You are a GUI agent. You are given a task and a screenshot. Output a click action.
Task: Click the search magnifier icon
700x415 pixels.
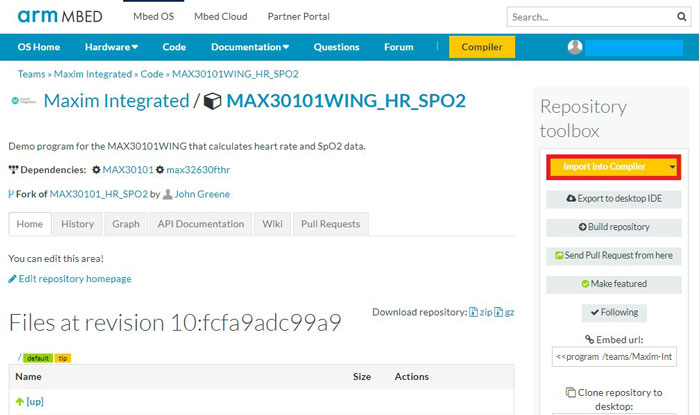tap(681, 17)
